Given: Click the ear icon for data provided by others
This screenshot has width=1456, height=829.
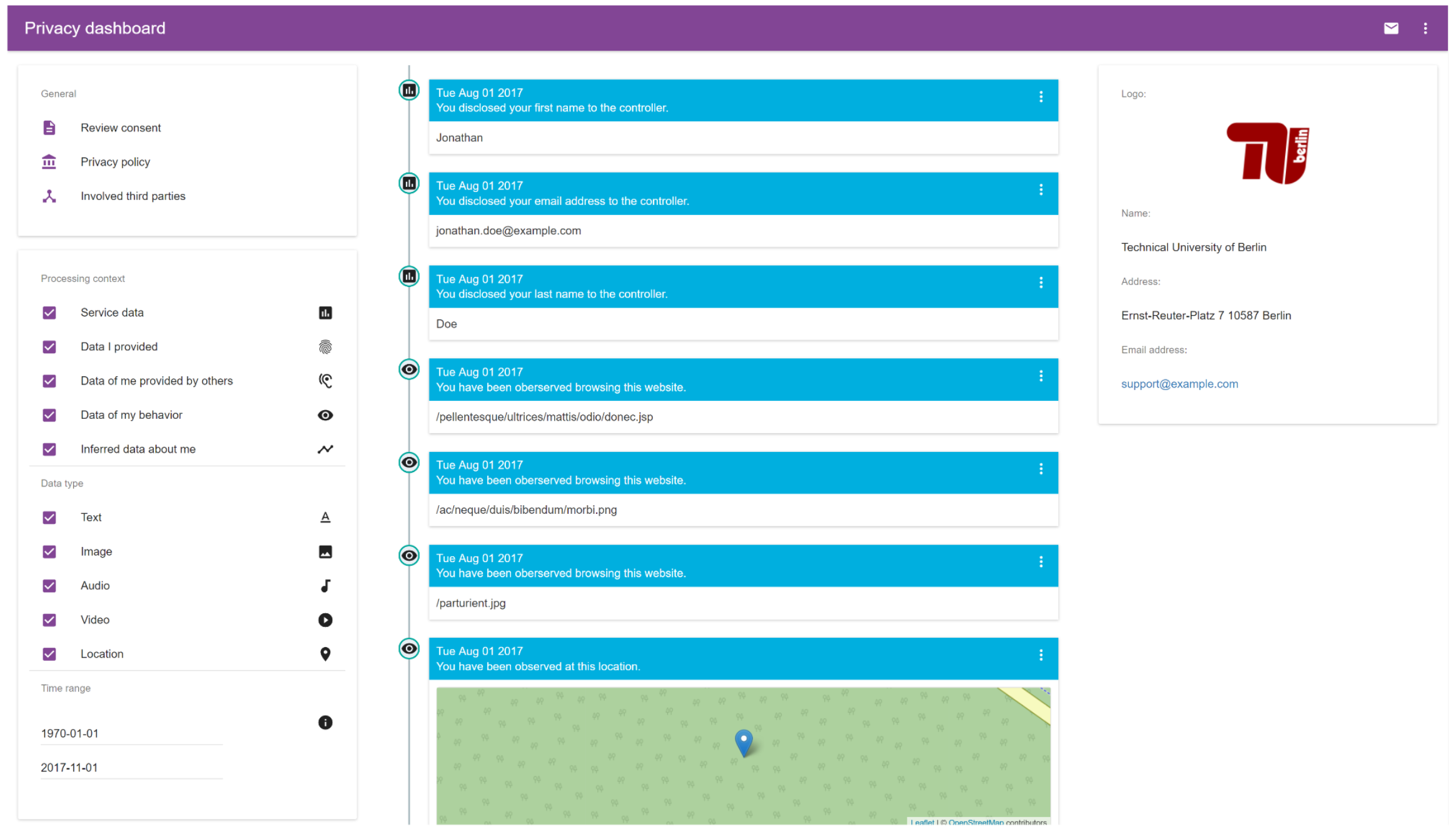Looking at the screenshot, I should tap(325, 381).
